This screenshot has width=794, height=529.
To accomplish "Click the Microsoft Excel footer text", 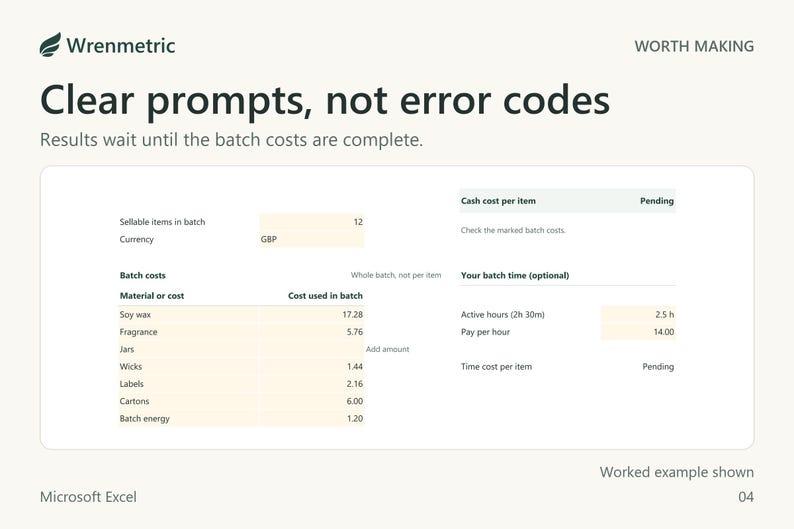I will point(89,497).
